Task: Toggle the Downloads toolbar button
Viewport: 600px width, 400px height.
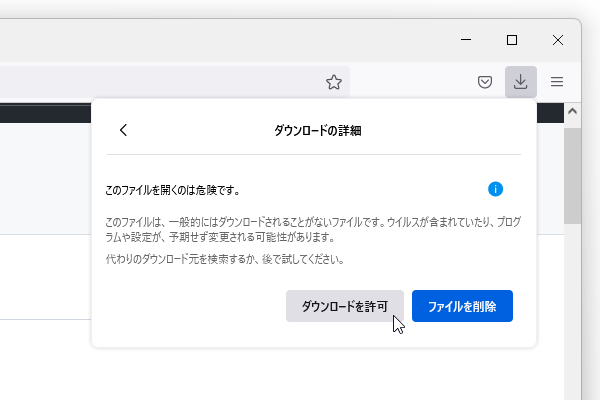Action: [x=520, y=82]
